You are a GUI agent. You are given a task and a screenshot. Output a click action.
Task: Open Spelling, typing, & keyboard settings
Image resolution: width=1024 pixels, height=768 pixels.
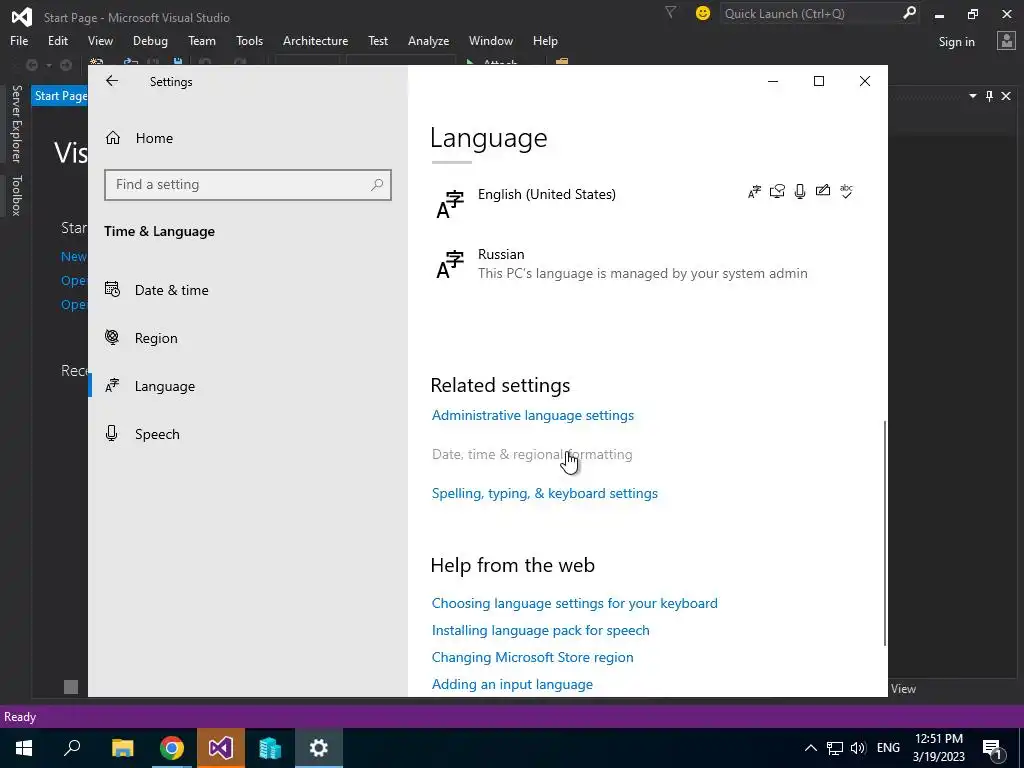[x=545, y=494]
